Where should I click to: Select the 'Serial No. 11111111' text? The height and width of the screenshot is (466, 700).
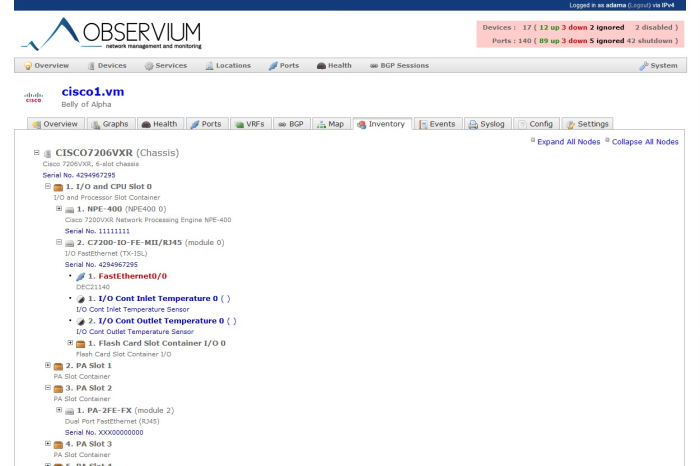pos(97,231)
